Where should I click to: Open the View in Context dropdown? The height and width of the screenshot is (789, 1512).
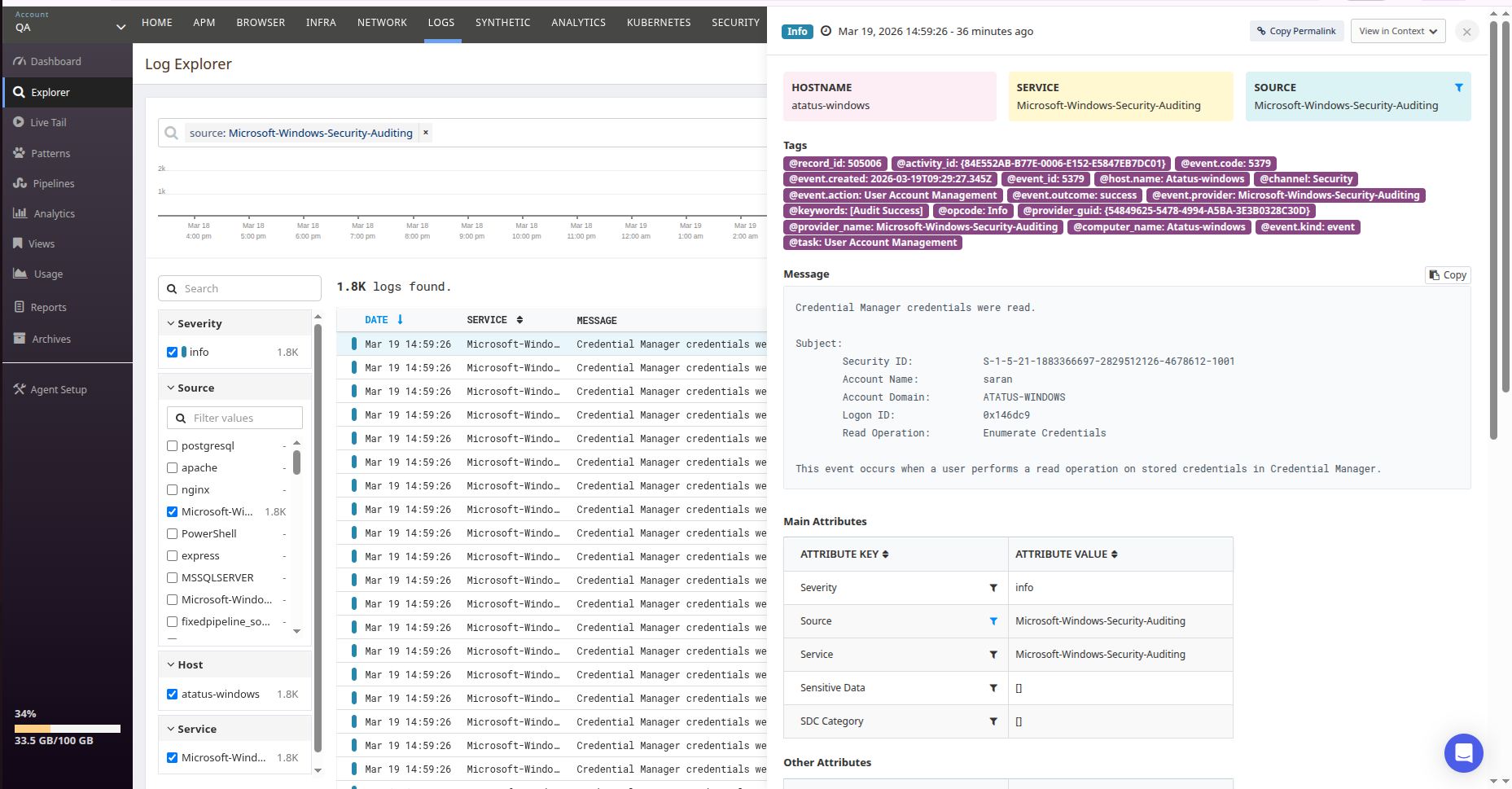pyautogui.click(x=1397, y=31)
